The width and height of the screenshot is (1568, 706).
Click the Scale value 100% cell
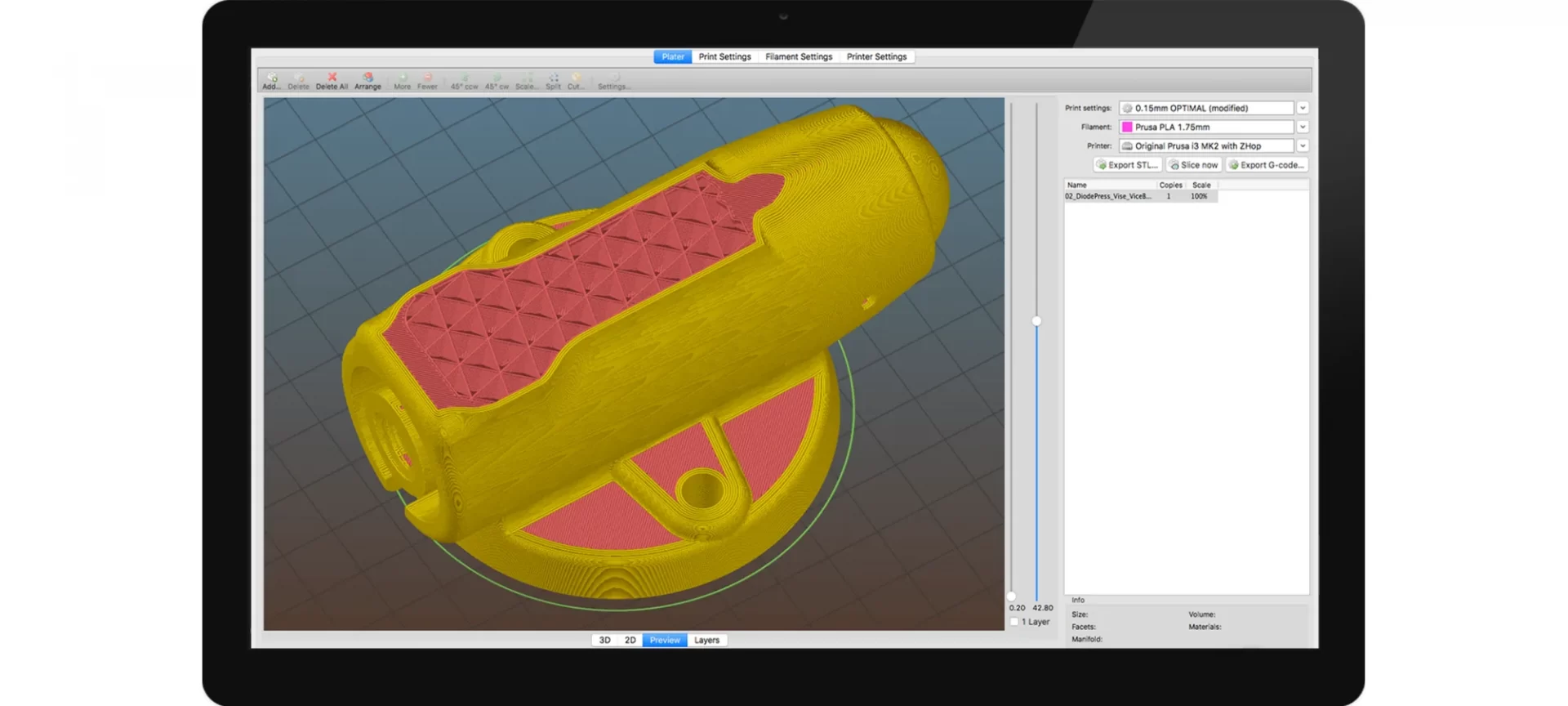(1199, 197)
